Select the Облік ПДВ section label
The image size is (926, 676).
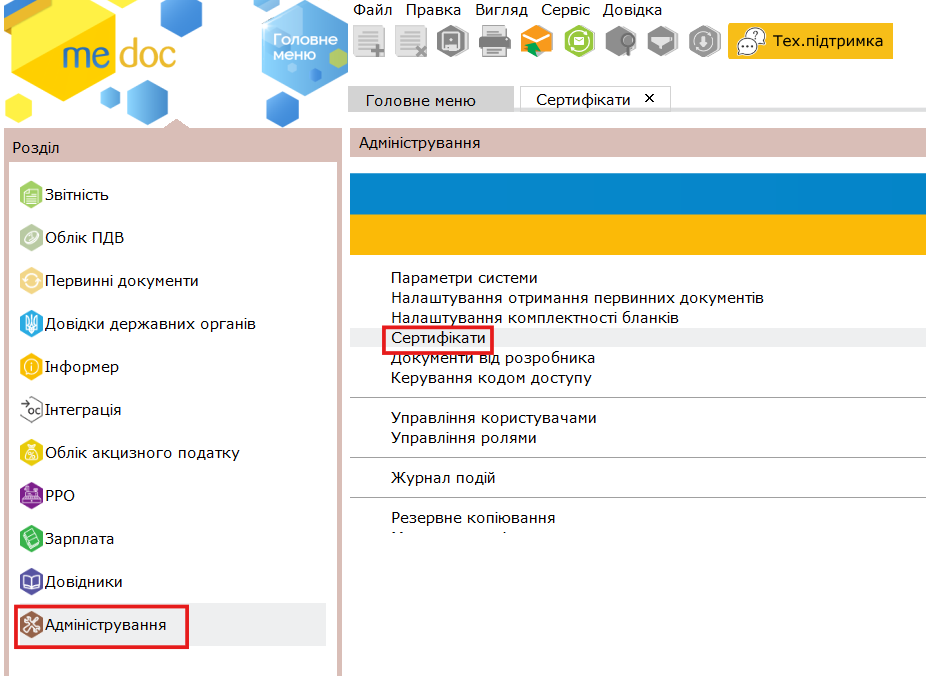[84, 238]
